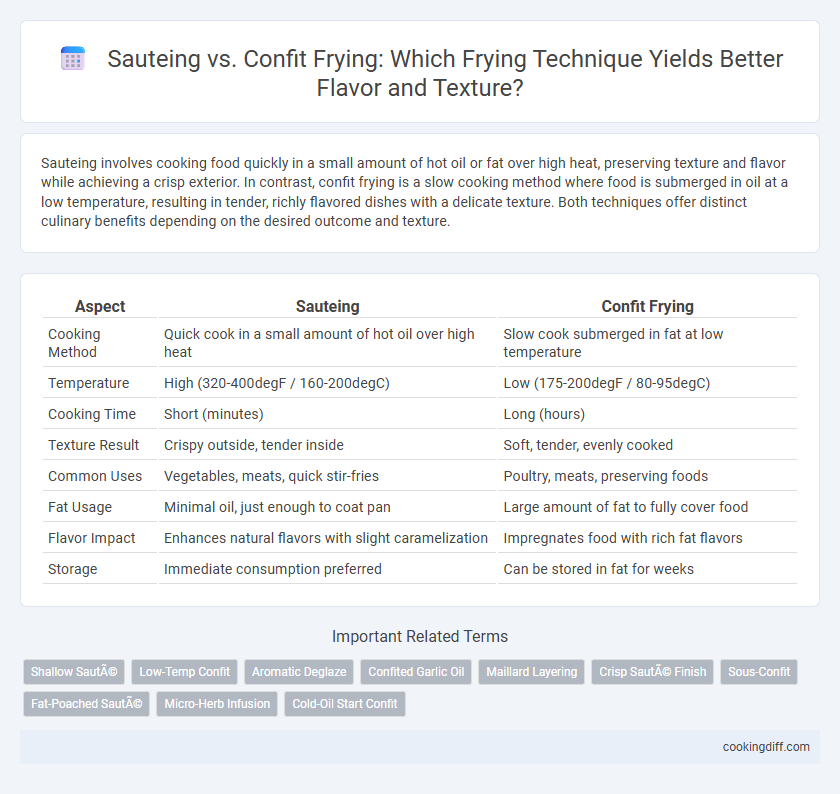Click the Important Related Terms heading

(420, 636)
